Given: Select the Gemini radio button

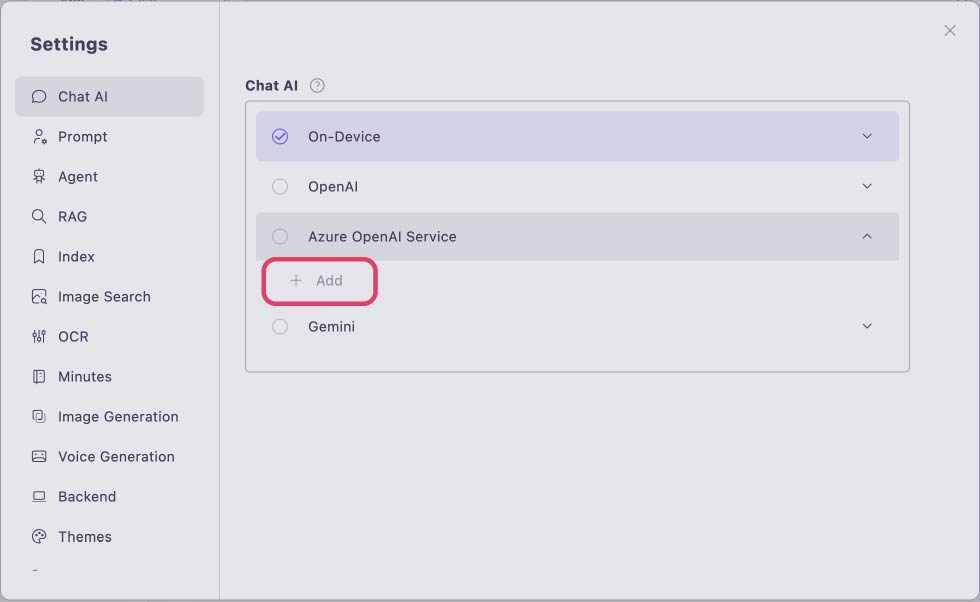Looking at the screenshot, I should (x=280, y=326).
